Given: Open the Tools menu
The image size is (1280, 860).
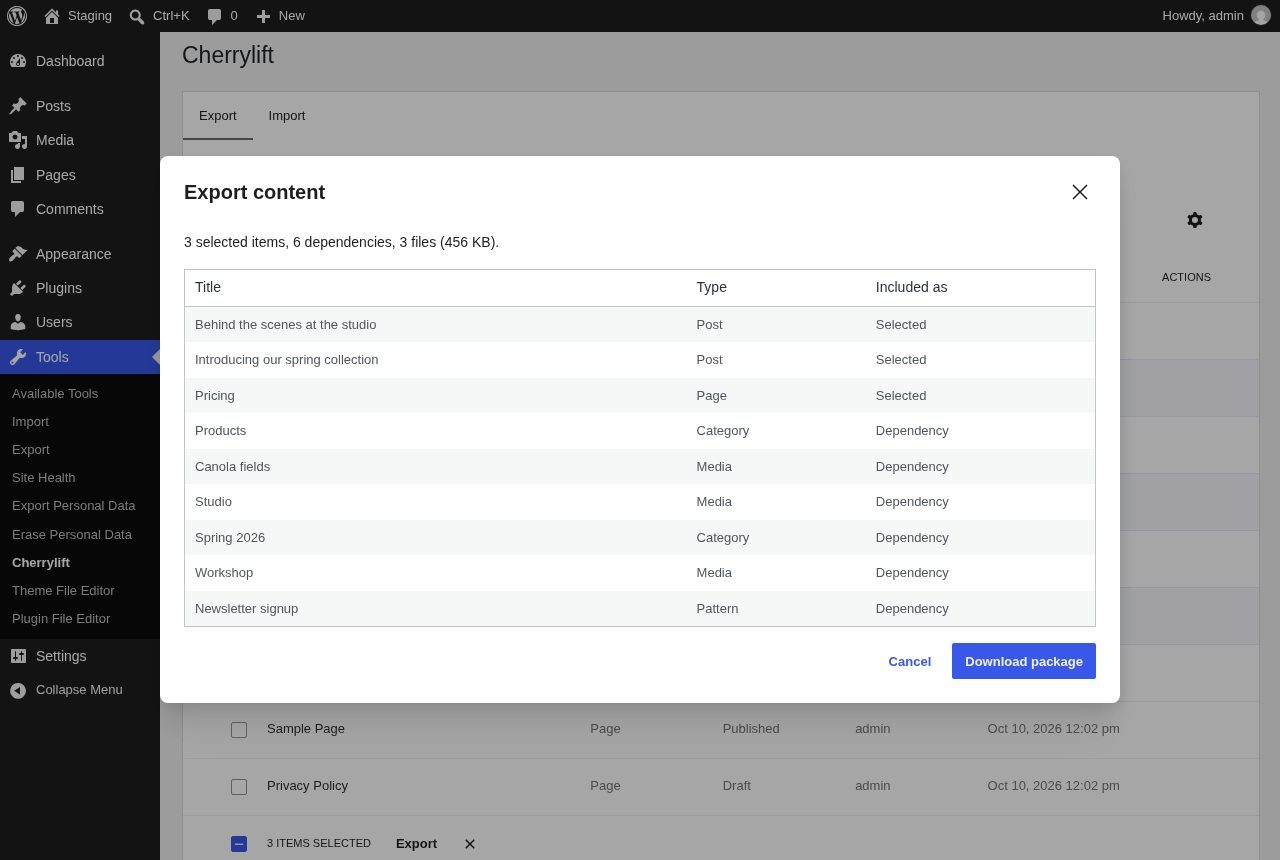Looking at the screenshot, I should tap(80, 357).
